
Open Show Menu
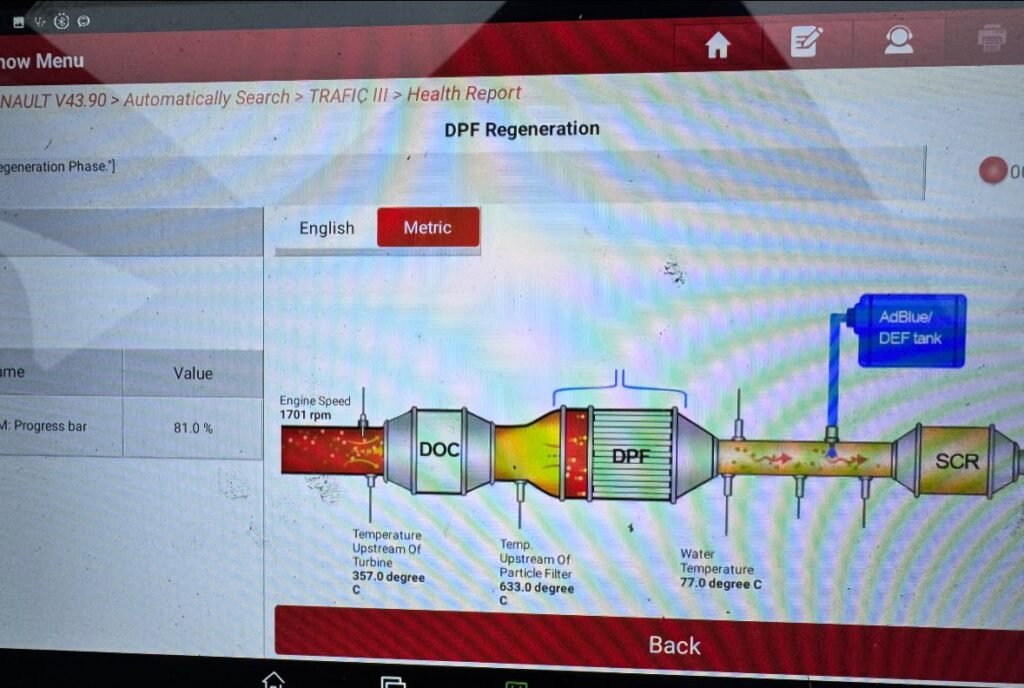[42, 62]
